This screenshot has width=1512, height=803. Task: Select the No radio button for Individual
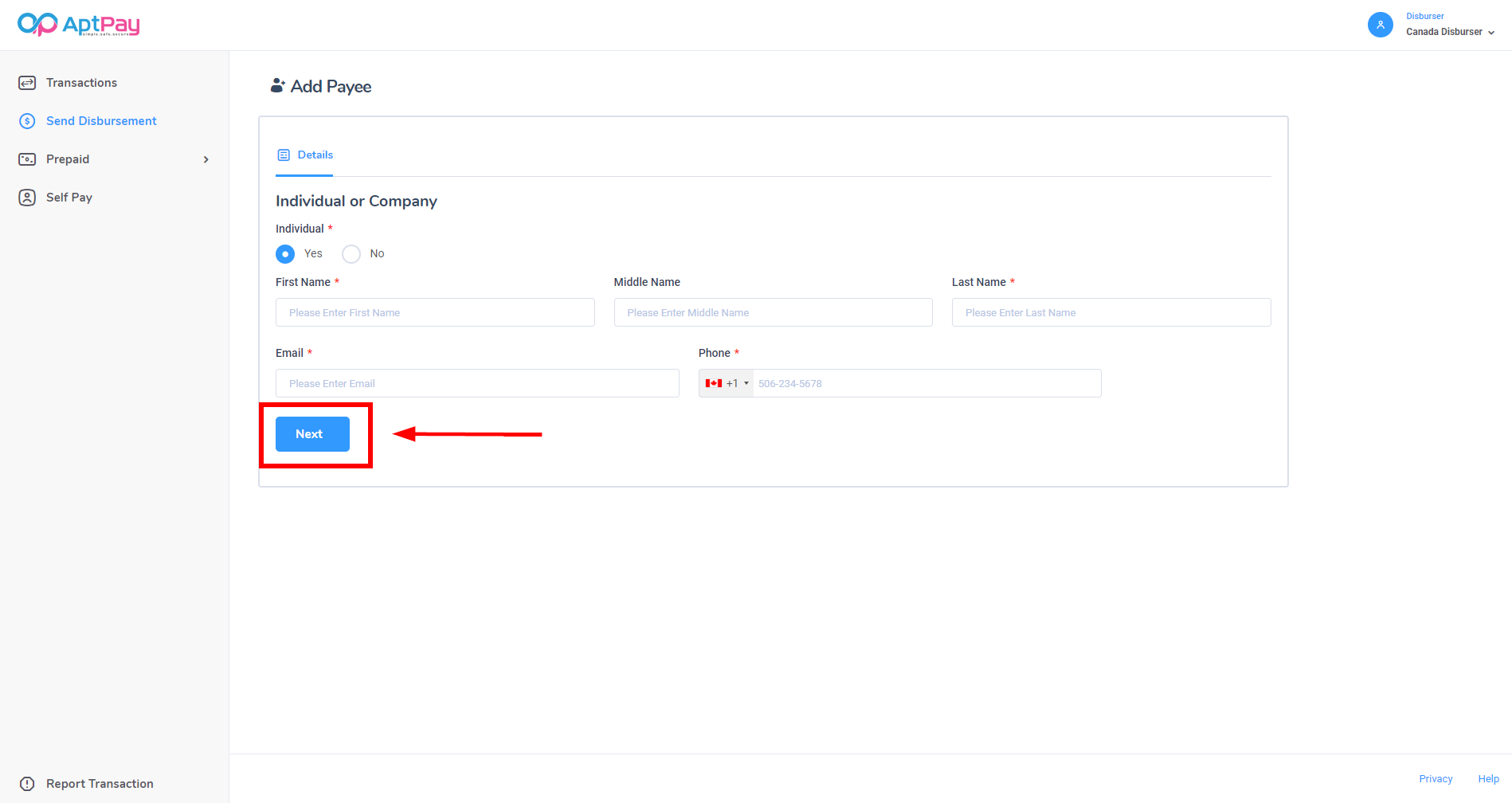pyautogui.click(x=351, y=254)
